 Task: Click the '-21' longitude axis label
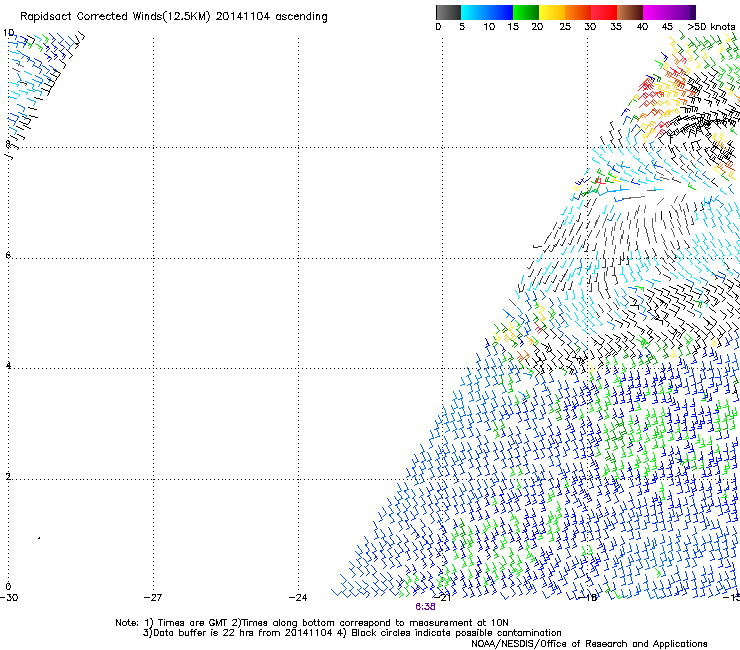pos(442,598)
